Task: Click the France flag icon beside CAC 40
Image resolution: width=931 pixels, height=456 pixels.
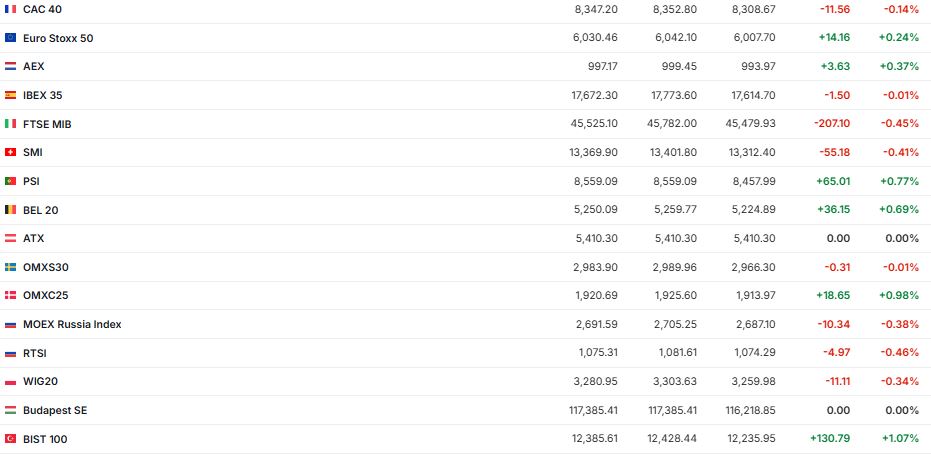Action: coord(10,9)
